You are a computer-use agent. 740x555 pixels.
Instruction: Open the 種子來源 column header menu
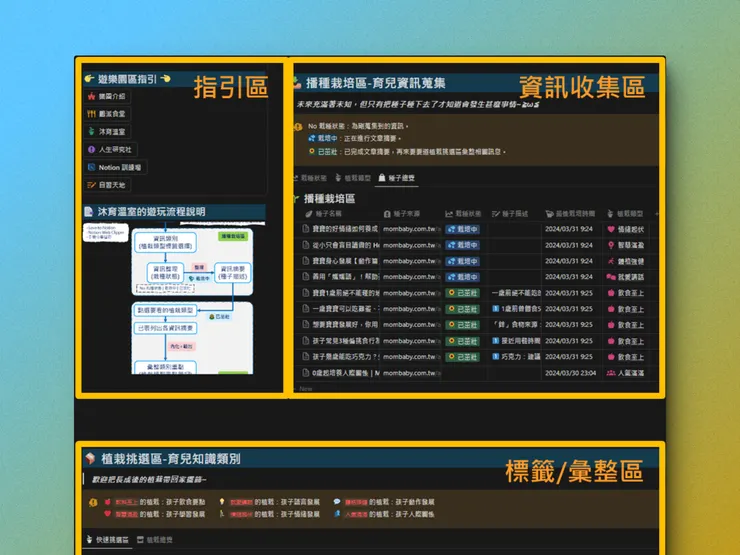point(402,214)
